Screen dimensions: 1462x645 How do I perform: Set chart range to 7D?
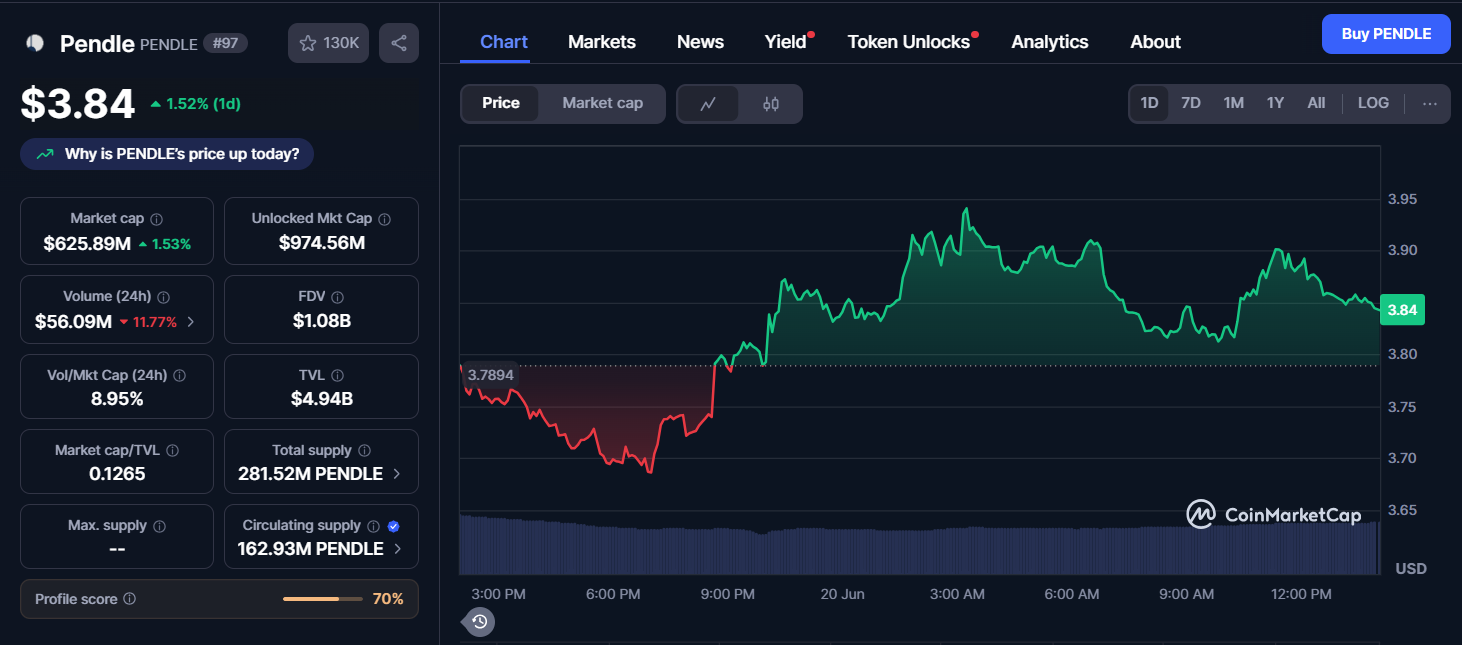coord(1191,103)
